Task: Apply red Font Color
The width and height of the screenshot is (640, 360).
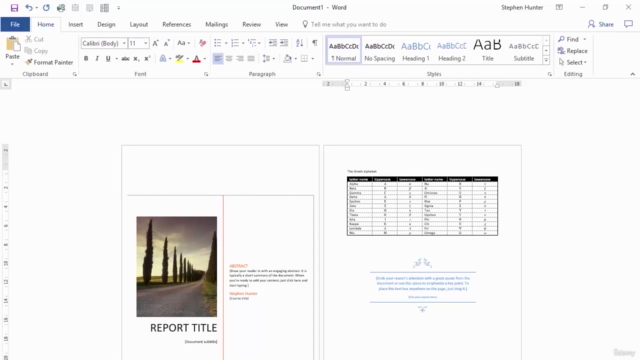Action: coord(196,59)
